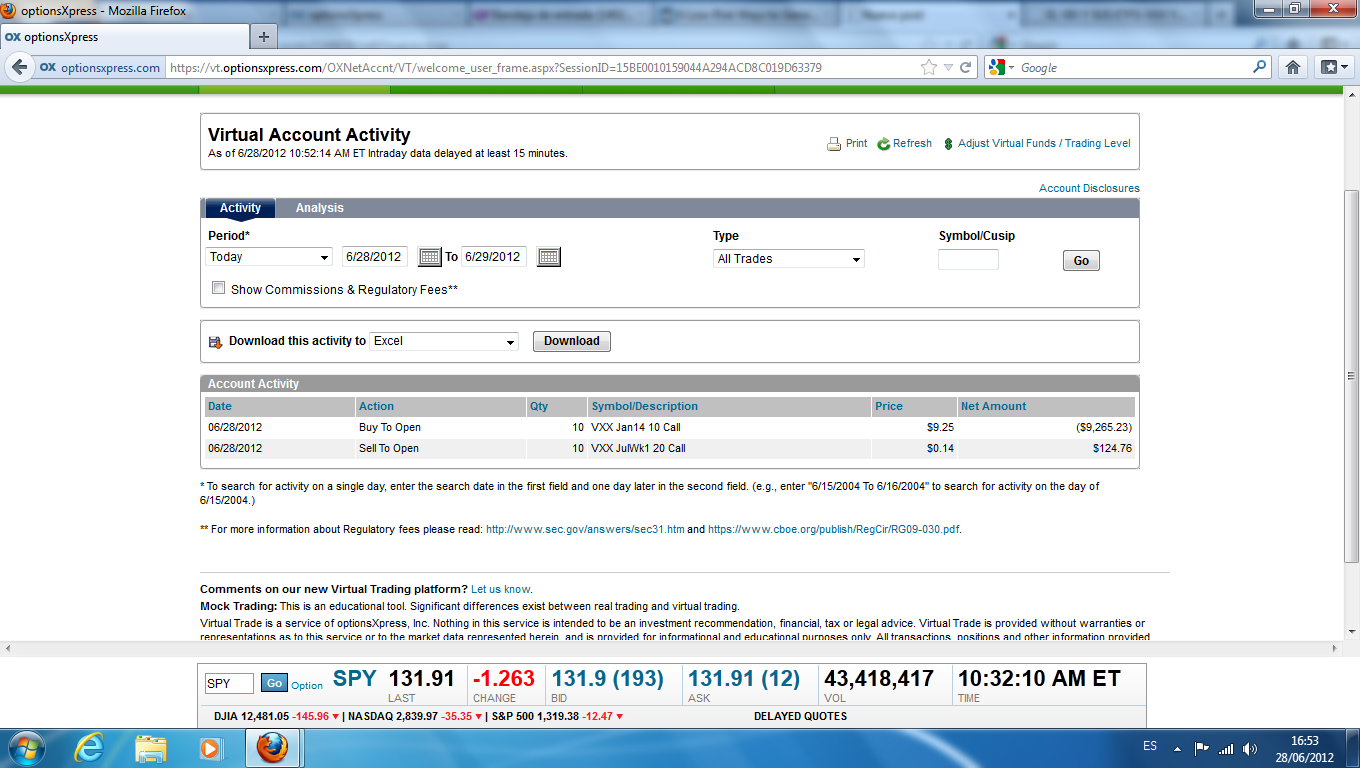Click the Adjust Virtual Funds dollar icon
This screenshot has height=768, width=1360.
tap(948, 144)
